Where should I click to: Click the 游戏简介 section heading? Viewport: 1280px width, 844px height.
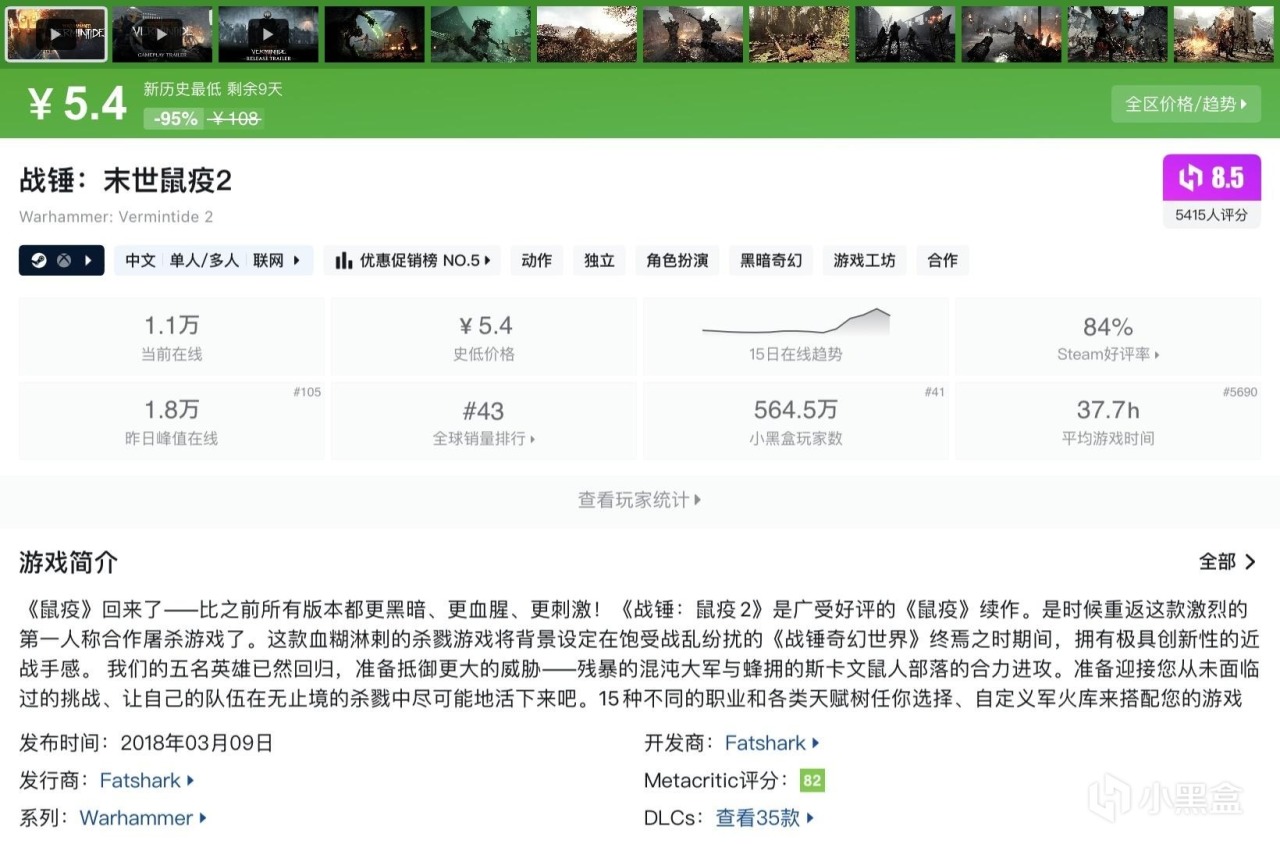[x=68, y=562]
